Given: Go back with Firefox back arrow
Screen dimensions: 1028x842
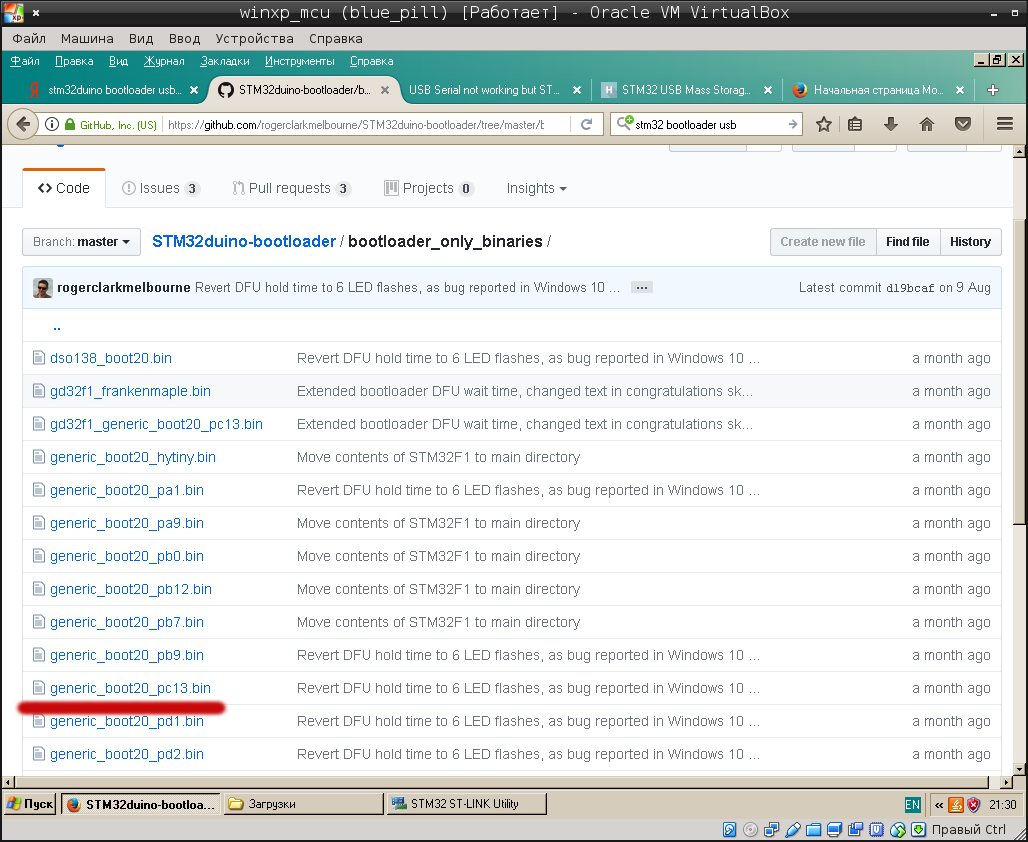Looking at the screenshot, I should pos(22,124).
